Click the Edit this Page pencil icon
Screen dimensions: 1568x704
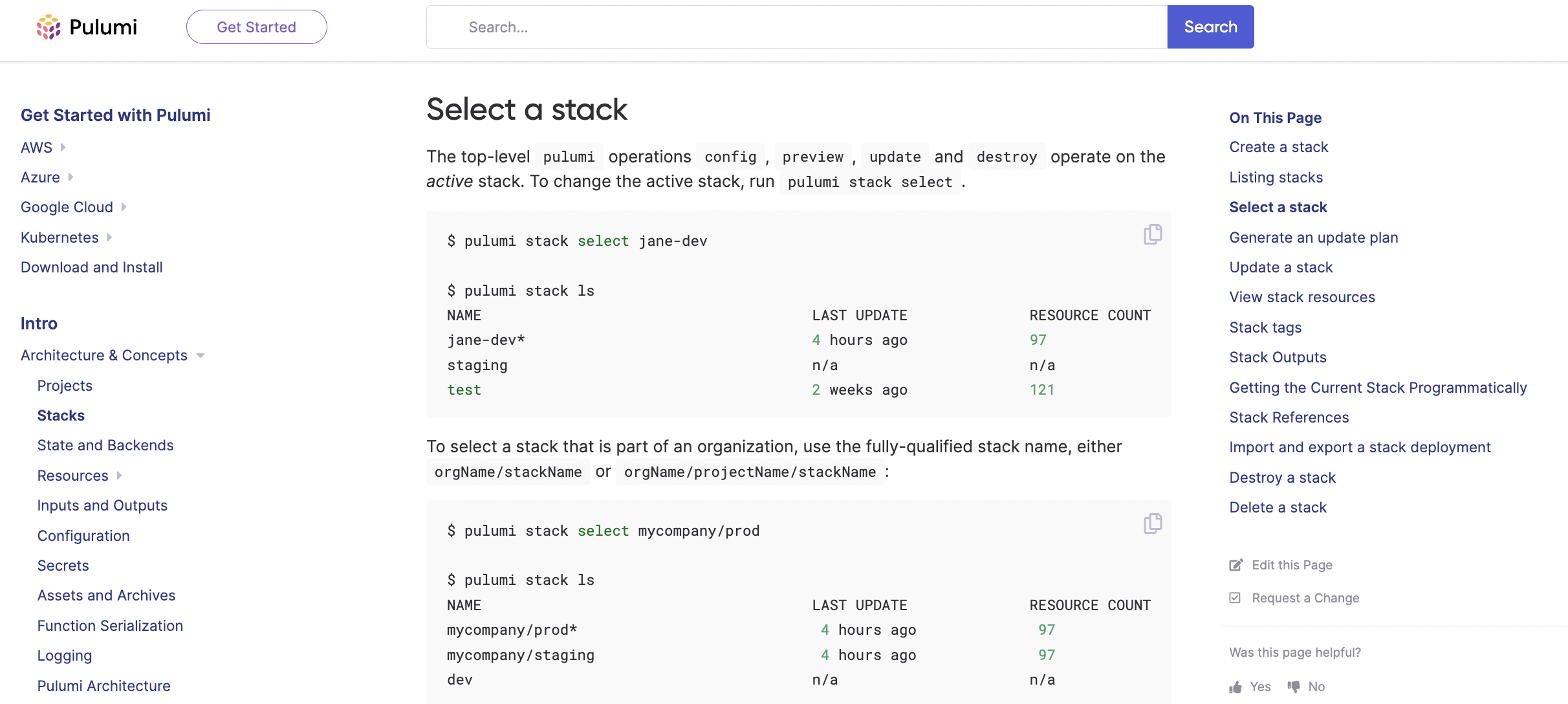[x=1236, y=563]
